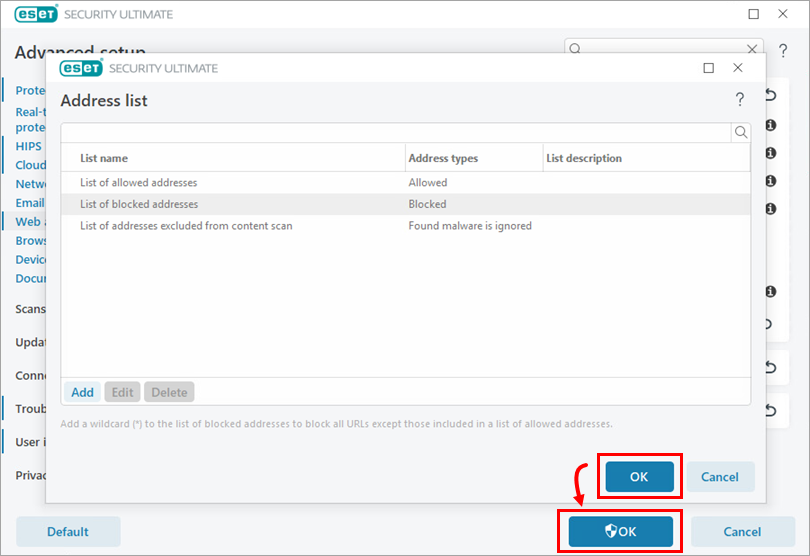Image resolution: width=810 pixels, height=556 pixels.
Task: Open the HIPS section in the sidebar
Action: click(29, 146)
